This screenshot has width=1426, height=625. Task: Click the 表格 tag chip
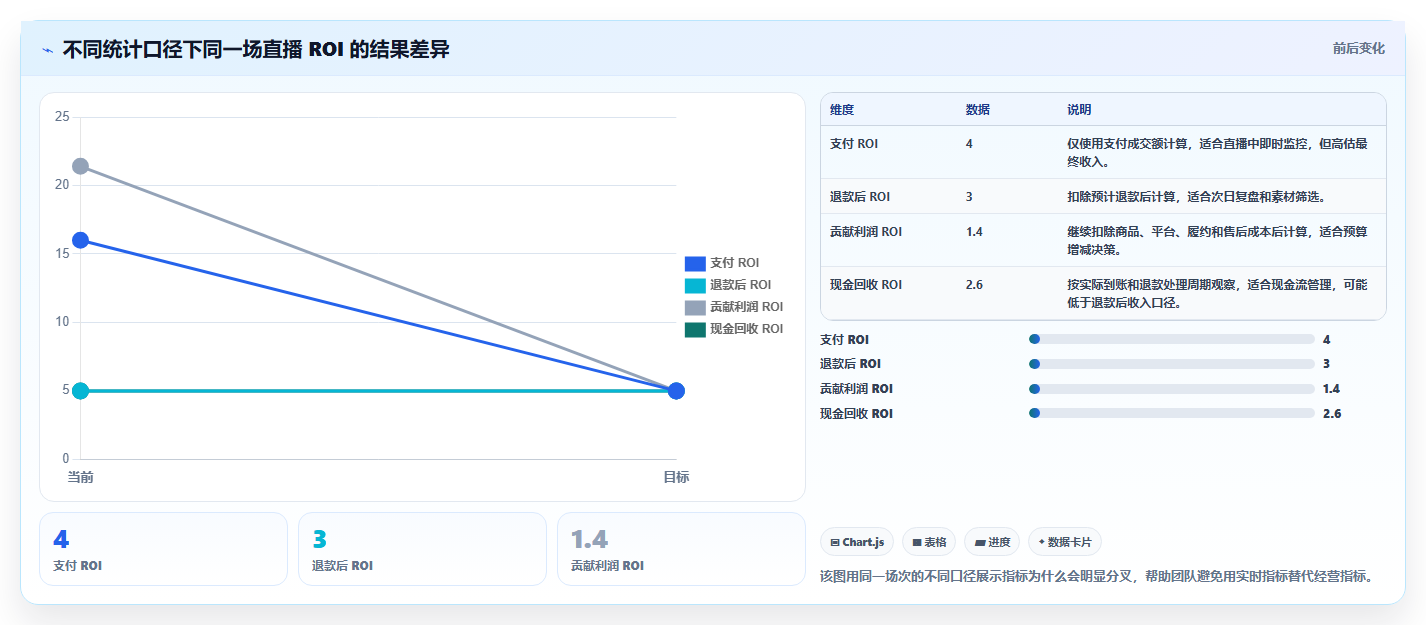click(x=930, y=542)
